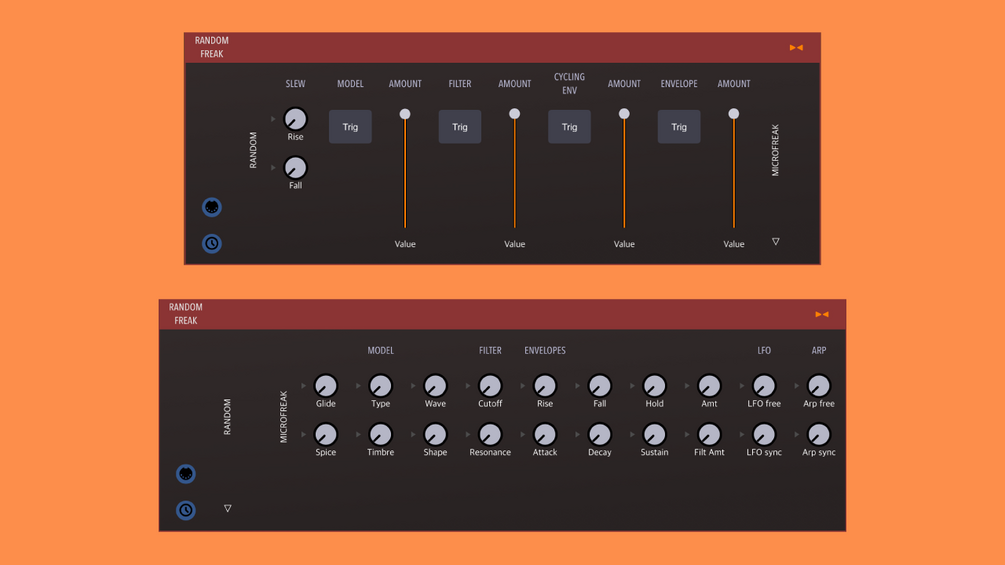Expand the triangle under RANDOM in bottom panel
The width and height of the screenshot is (1005, 565).
[228, 508]
